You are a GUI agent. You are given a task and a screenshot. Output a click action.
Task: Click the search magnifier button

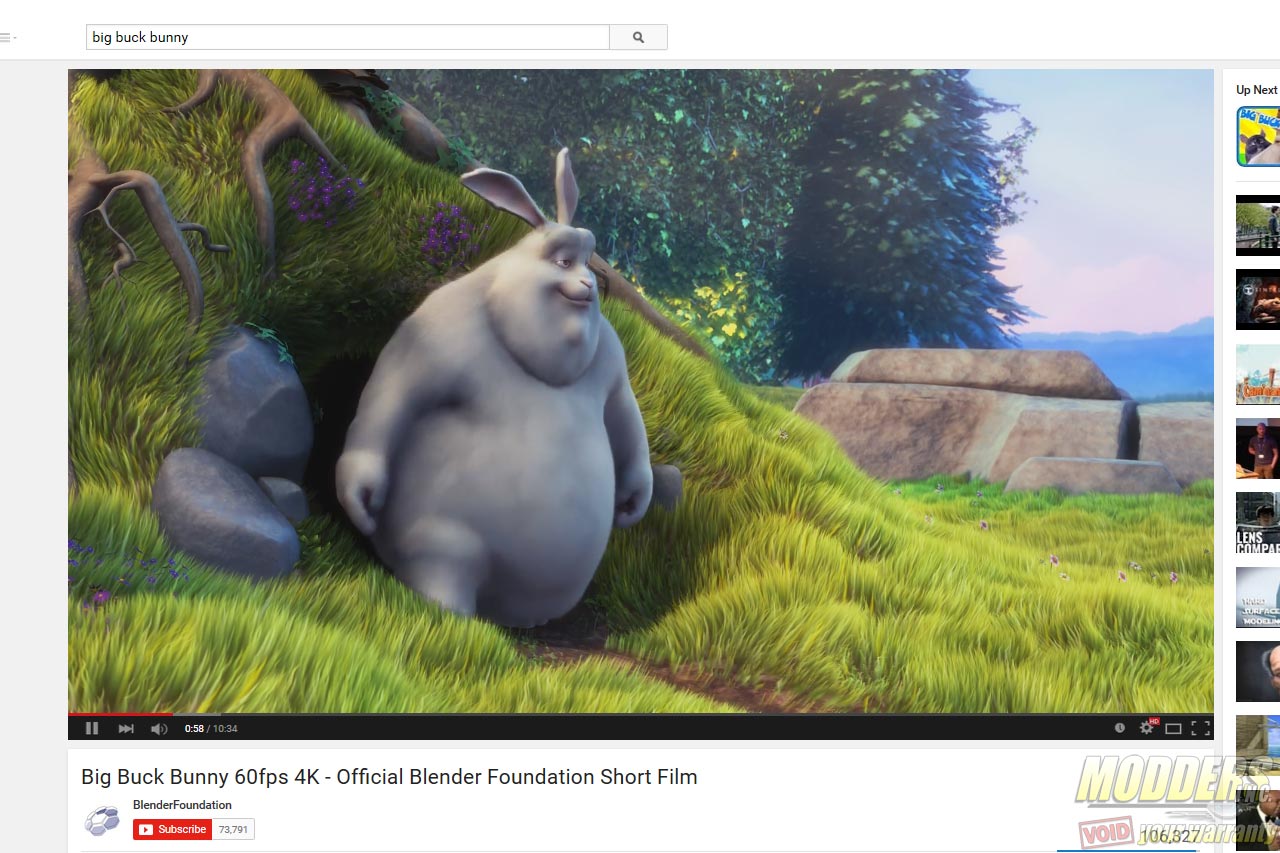[639, 37]
